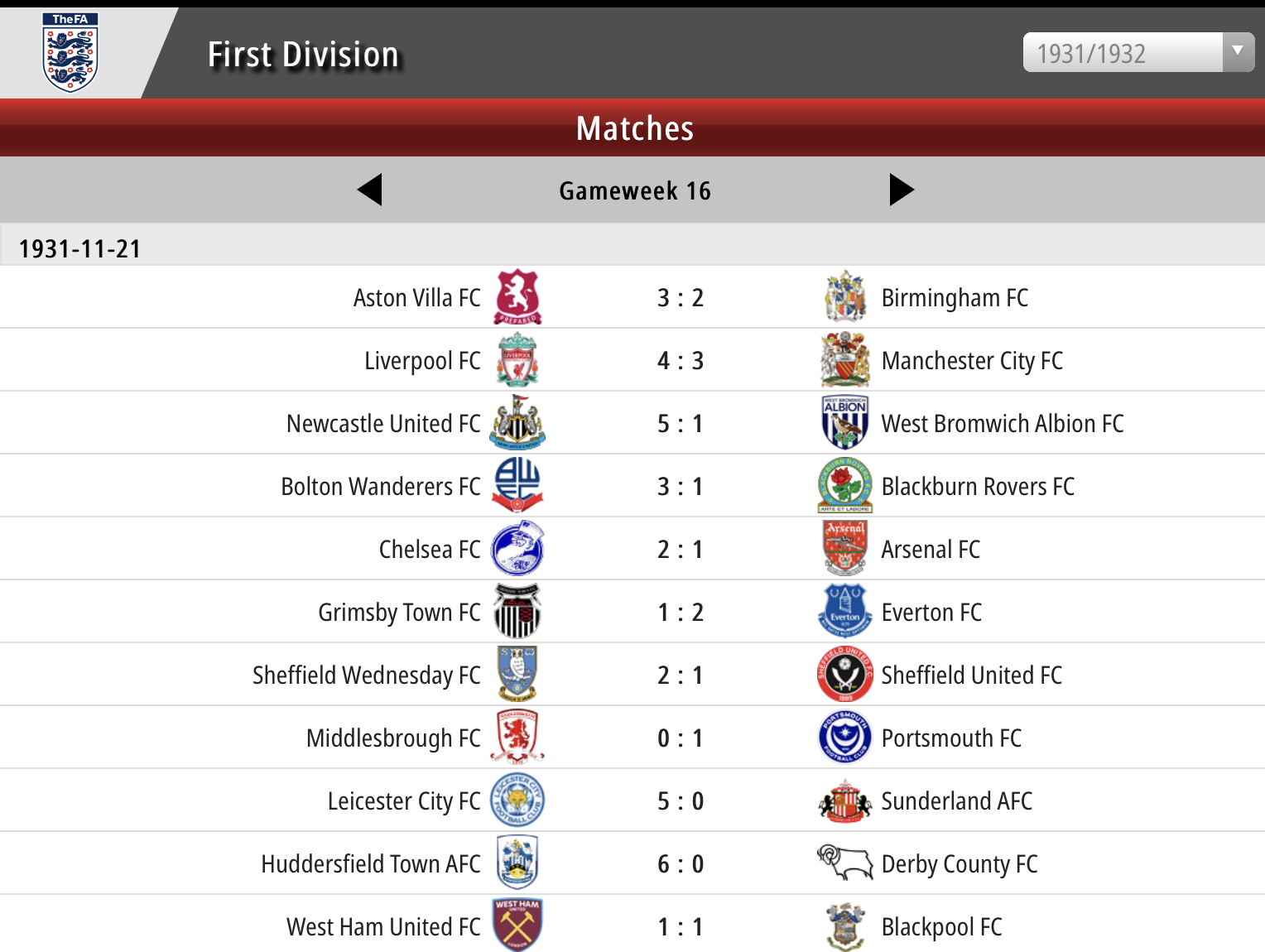
Task: Click the First Division title
Action: (x=303, y=55)
